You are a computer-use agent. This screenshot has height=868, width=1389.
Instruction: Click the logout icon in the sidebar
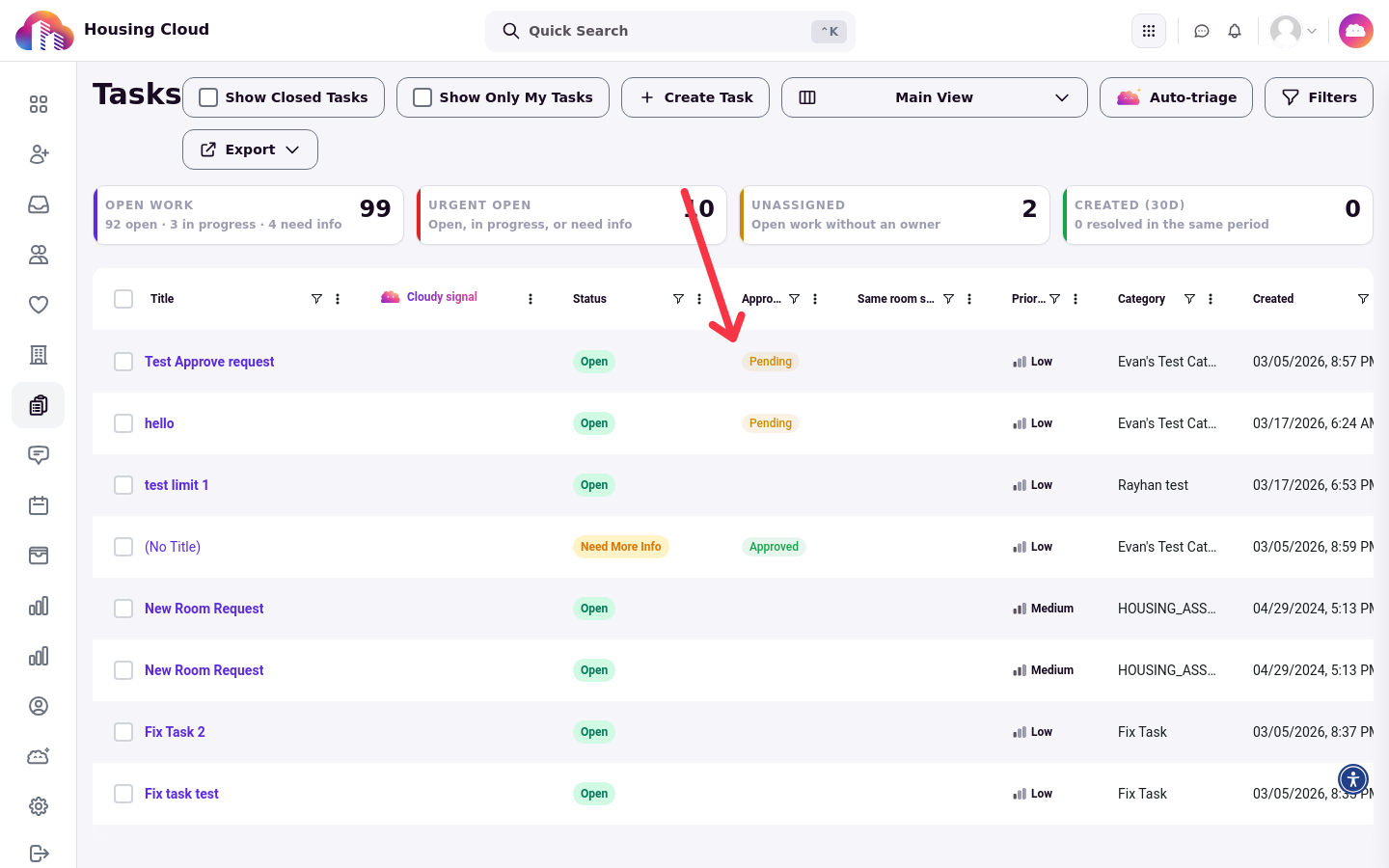coord(39,853)
